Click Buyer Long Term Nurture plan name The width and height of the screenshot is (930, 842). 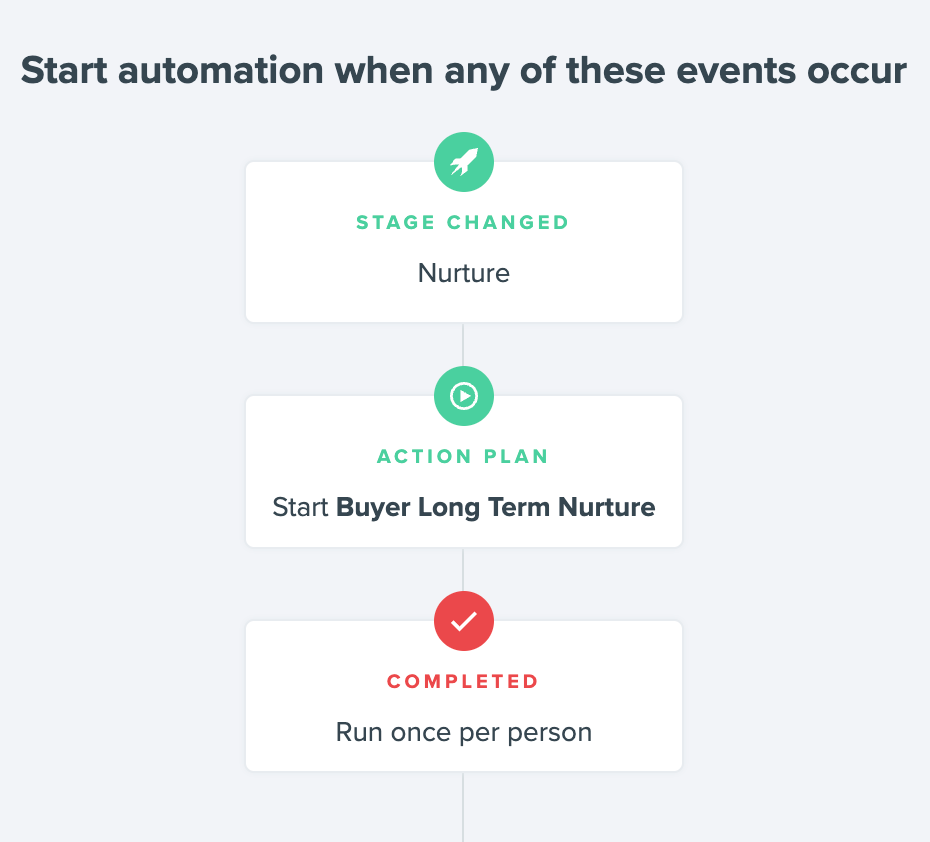496,508
